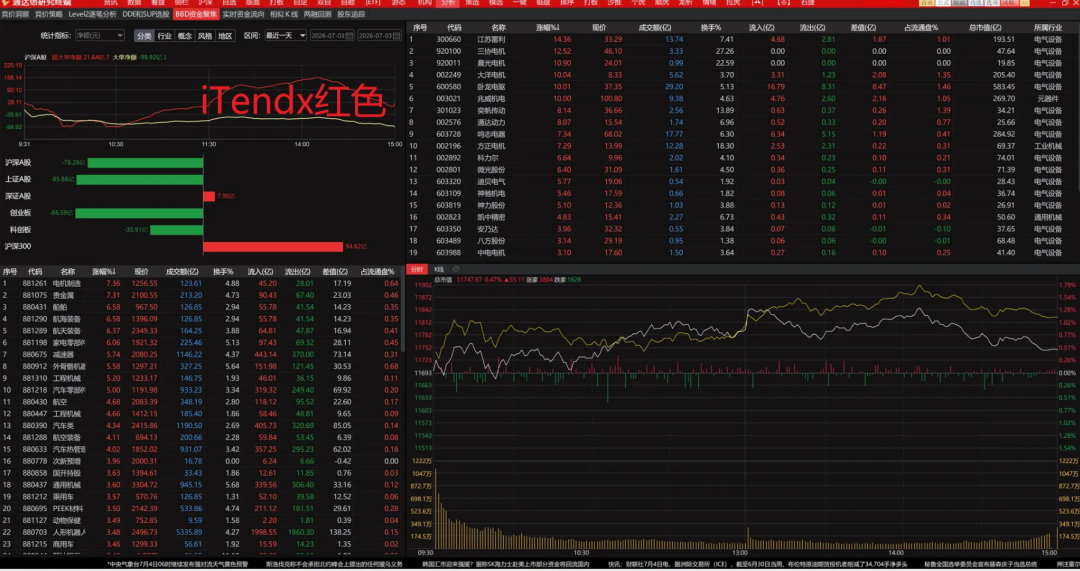Switch to the 实时资金流向 tab

243,14
